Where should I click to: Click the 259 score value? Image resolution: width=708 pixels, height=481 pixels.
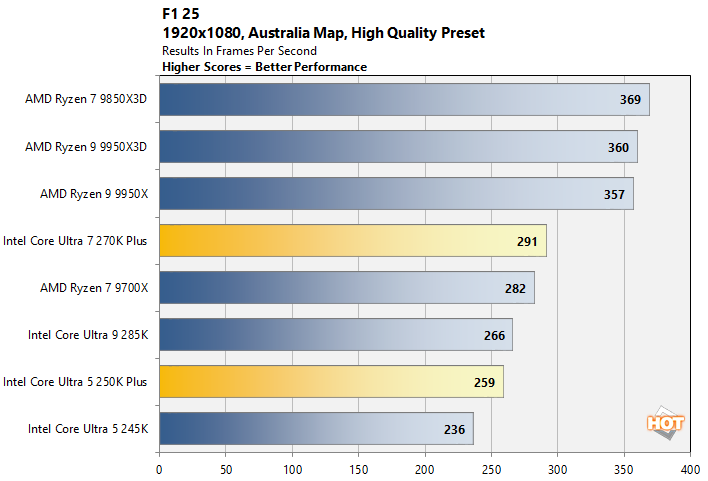pyautogui.click(x=484, y=383)
